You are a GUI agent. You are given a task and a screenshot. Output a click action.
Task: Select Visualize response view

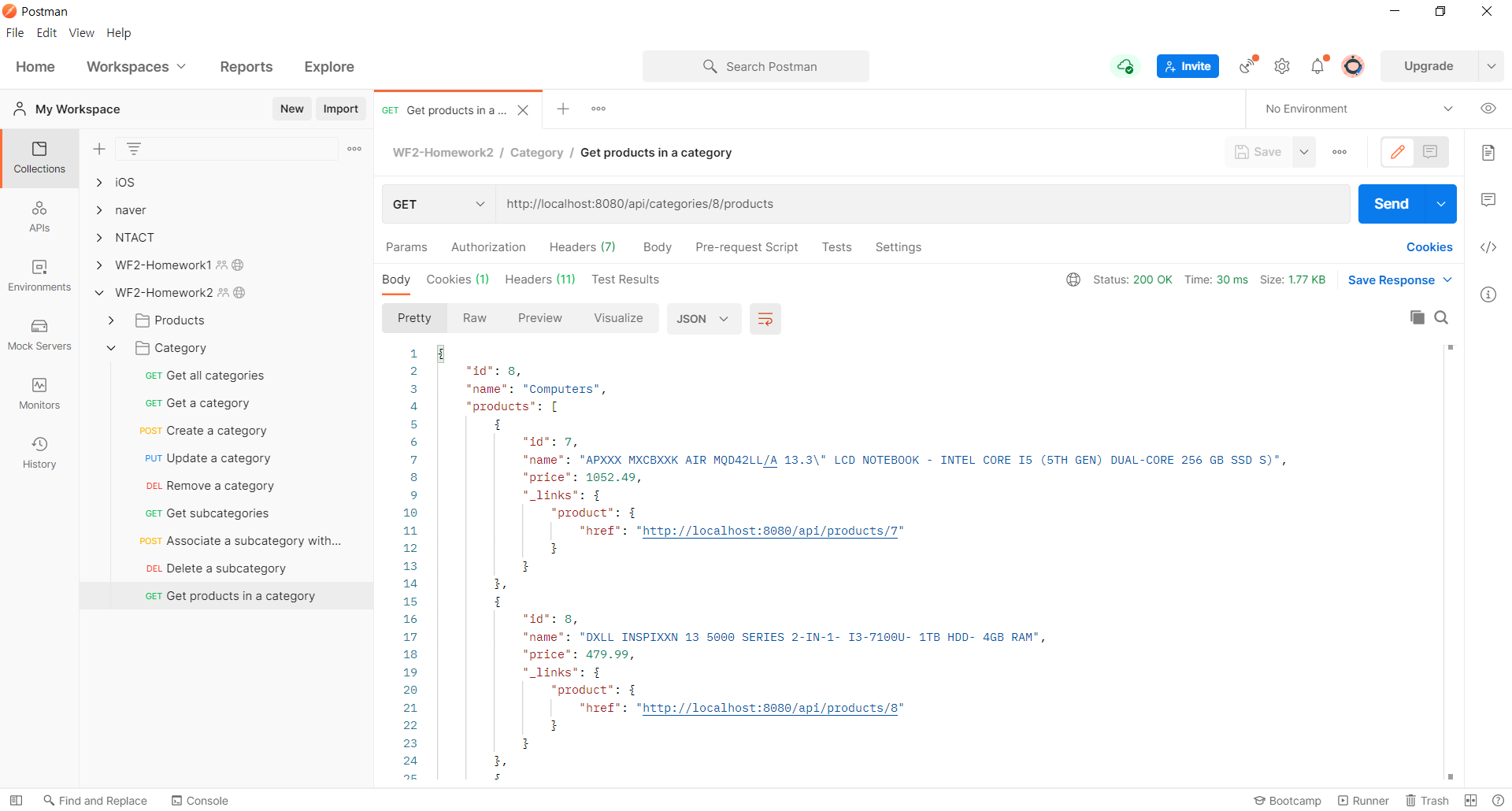618,318
